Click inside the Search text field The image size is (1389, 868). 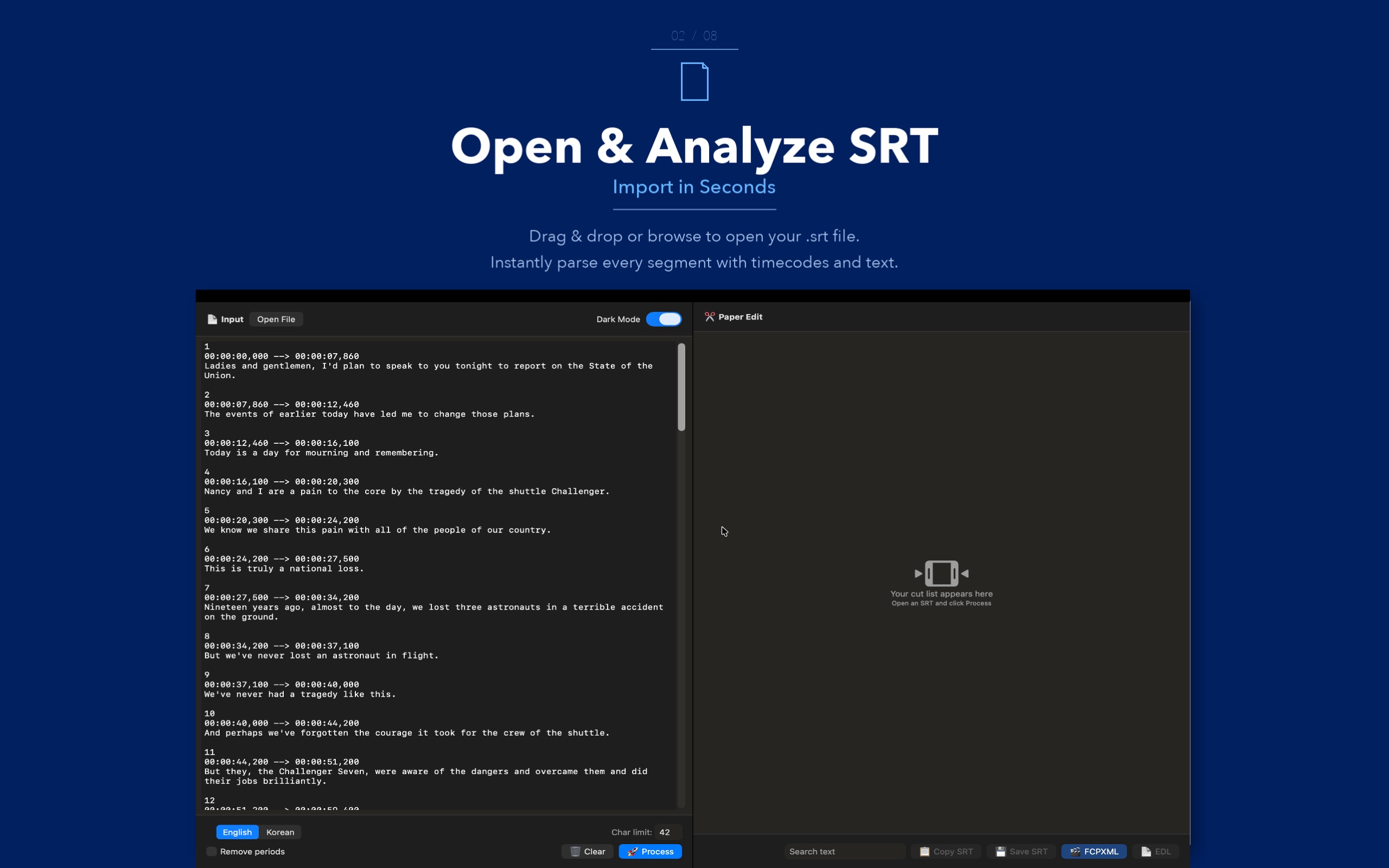pyautogui.click(x=844, y=851)
